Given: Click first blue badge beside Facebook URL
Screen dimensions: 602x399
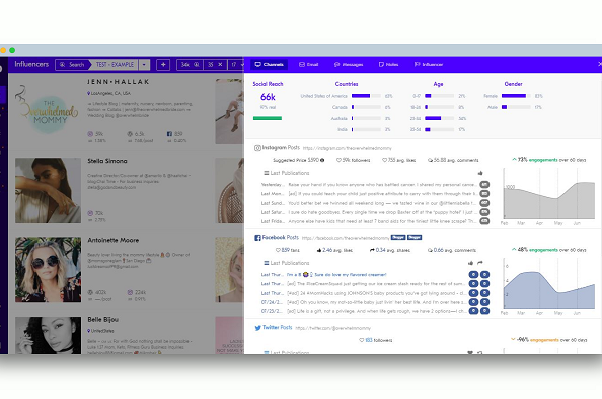Looking at the screenshot, I should point(398,237).
